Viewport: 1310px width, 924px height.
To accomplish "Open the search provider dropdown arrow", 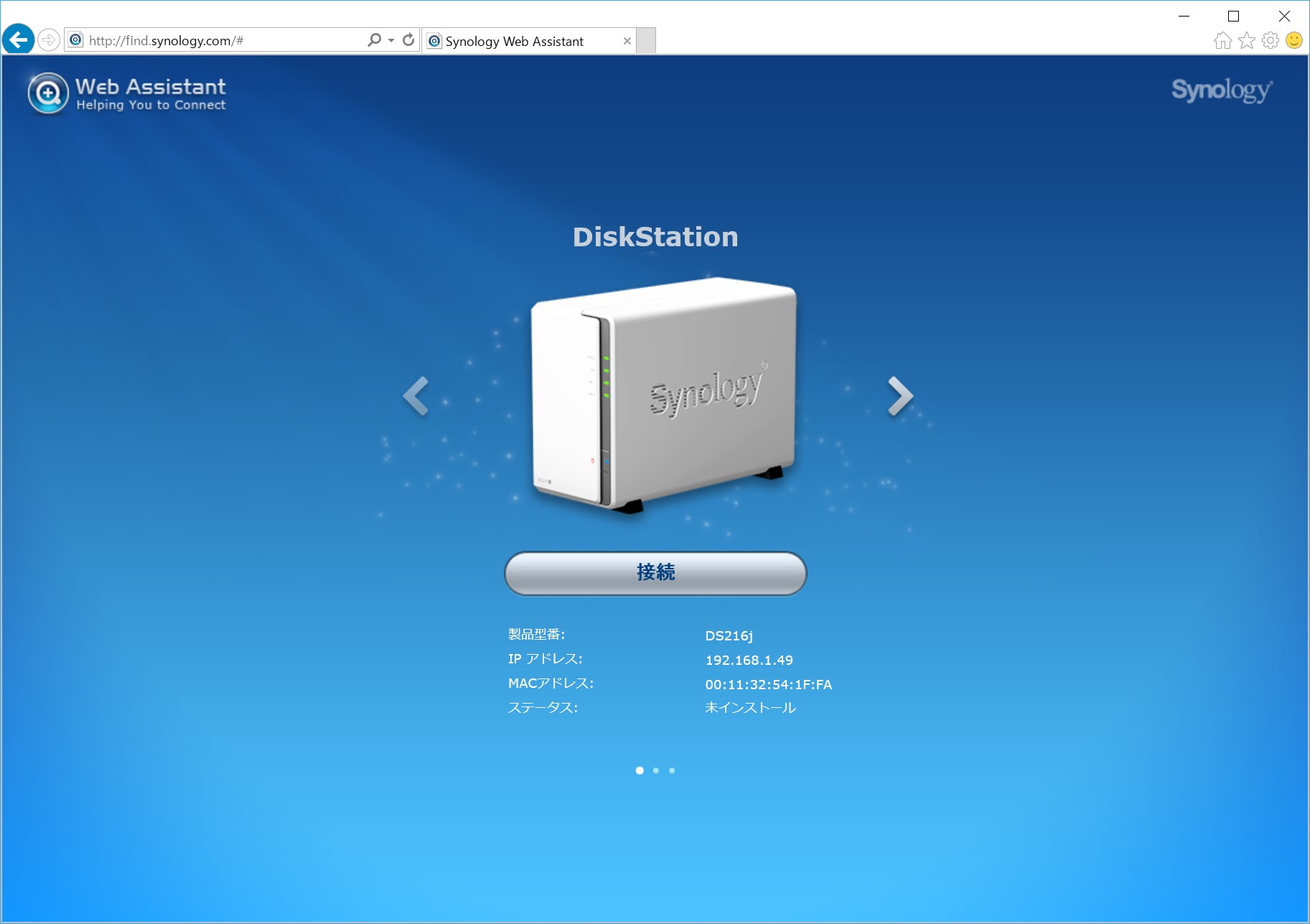I will coord(390,40).
